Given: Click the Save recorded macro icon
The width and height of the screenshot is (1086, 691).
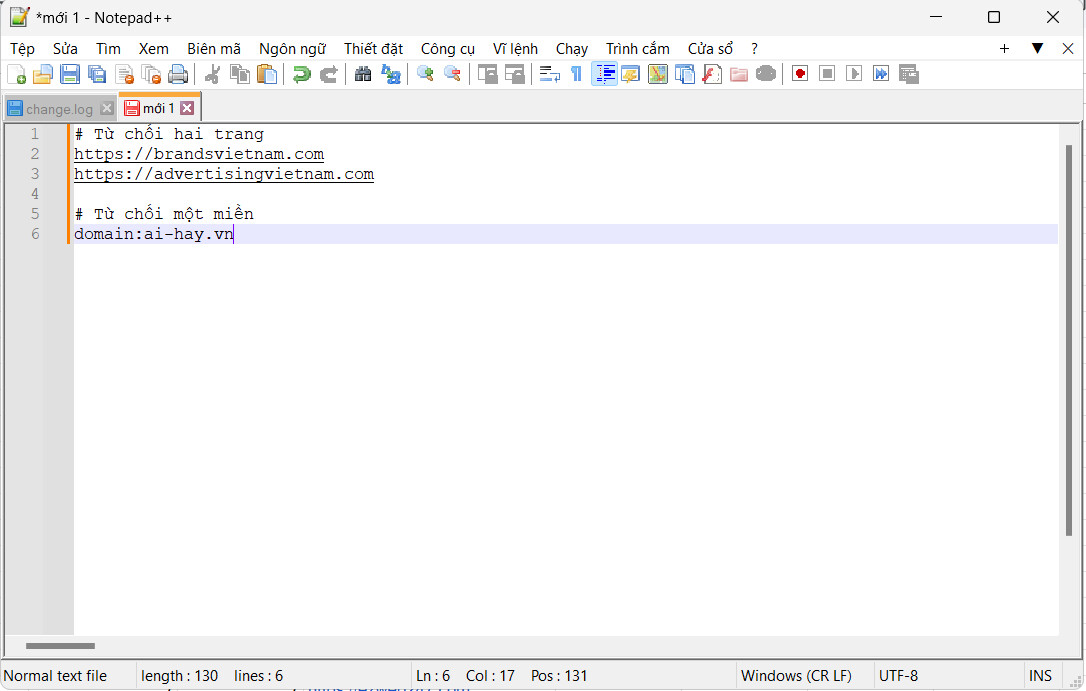Looking at the screenshot, I should click(908, 74).
